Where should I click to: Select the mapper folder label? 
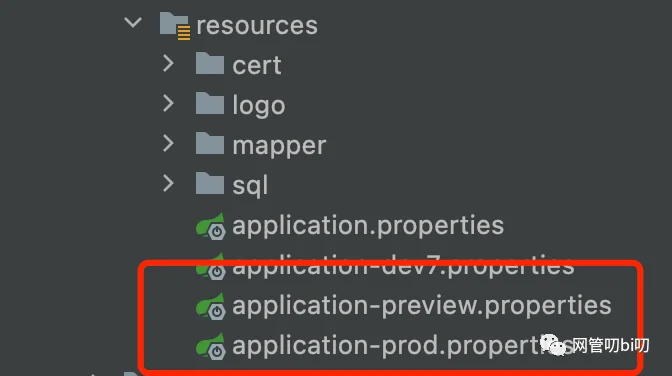click(x=279, y=146)
